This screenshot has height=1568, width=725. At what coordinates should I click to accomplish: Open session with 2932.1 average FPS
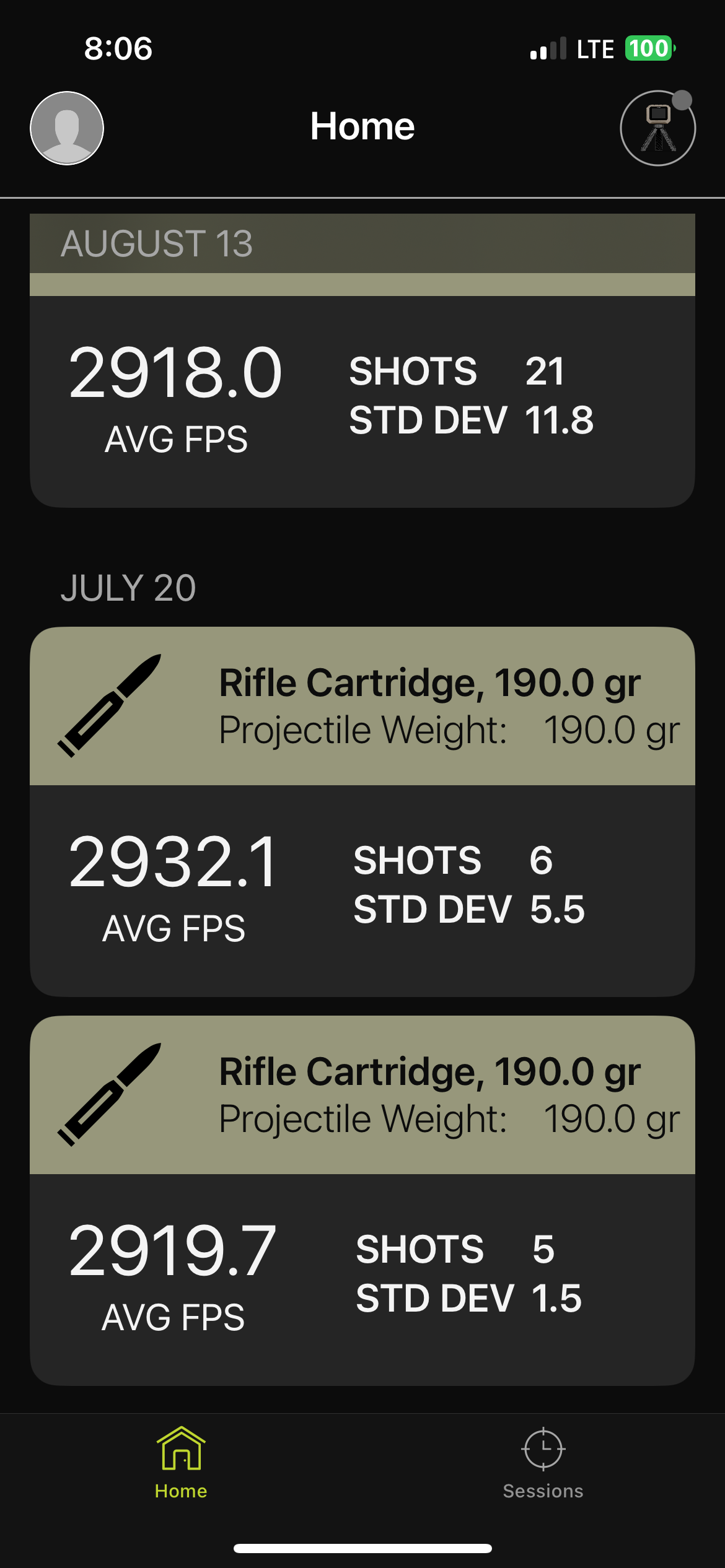(362, 891)
